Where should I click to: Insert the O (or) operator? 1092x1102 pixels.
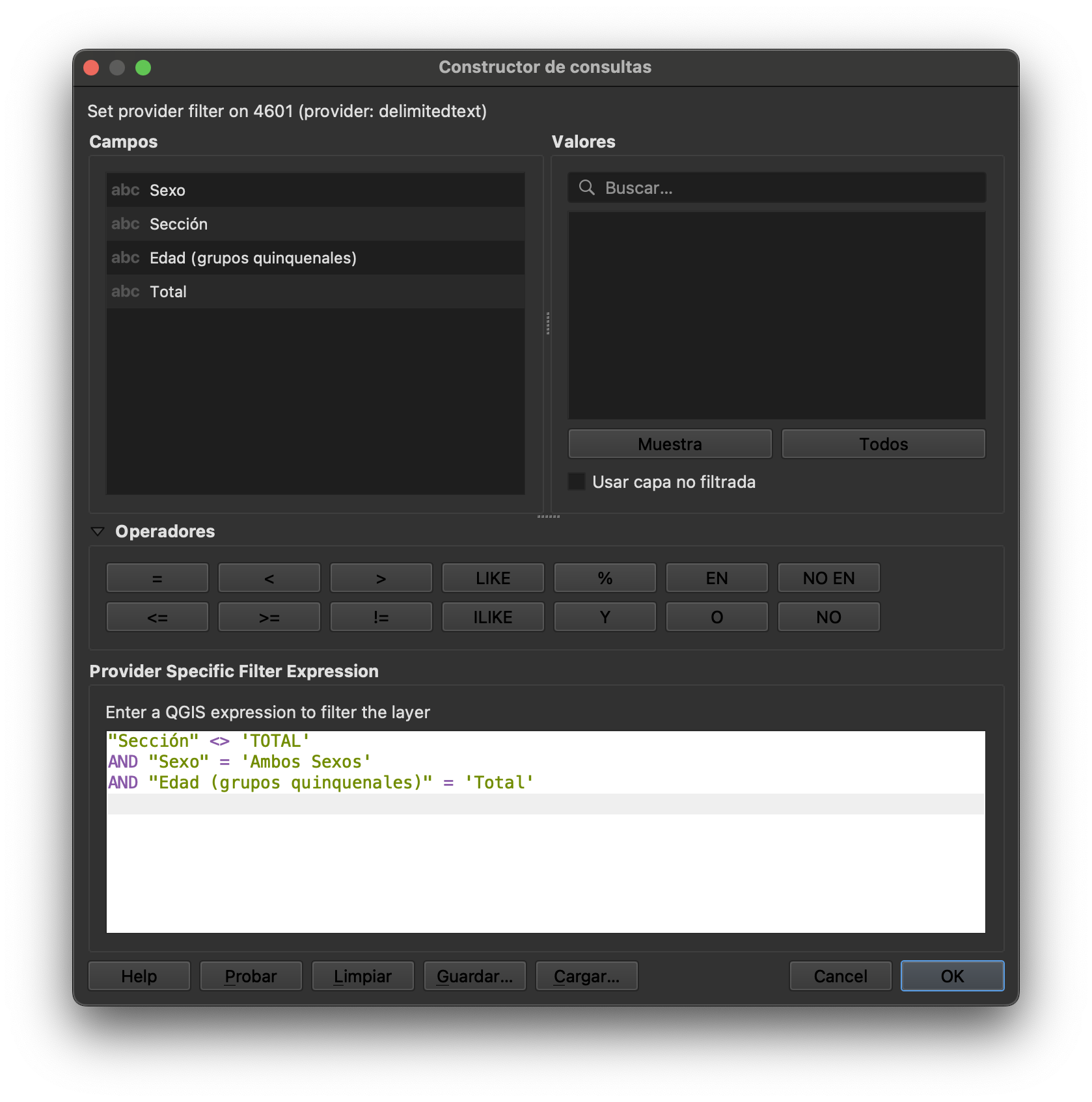point(717,617)
